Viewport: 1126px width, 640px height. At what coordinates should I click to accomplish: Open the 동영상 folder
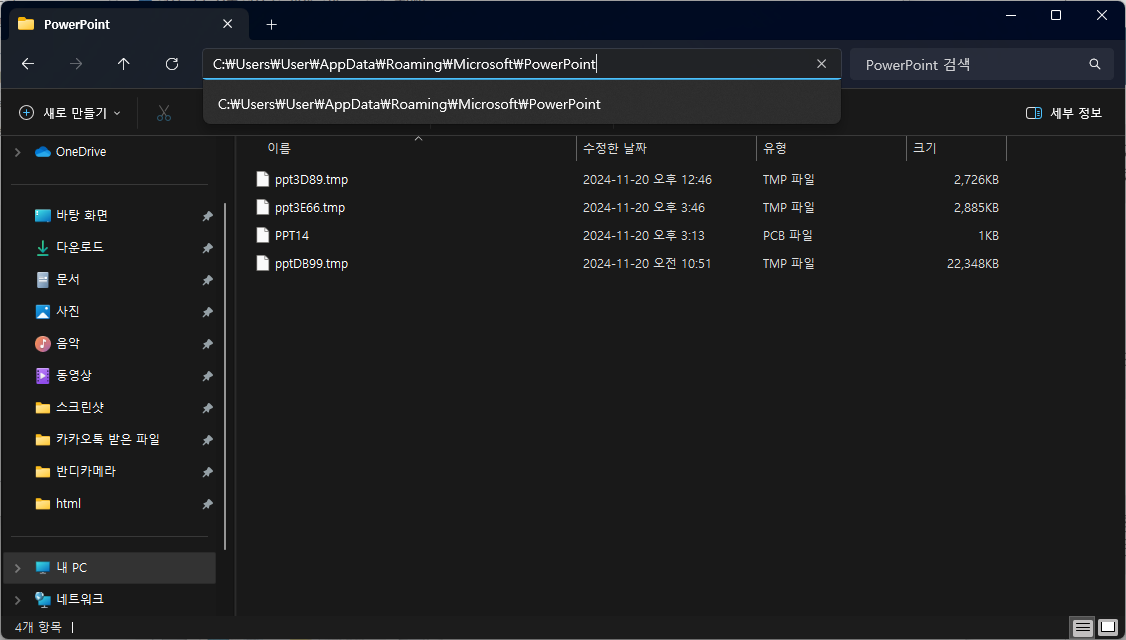74,375
